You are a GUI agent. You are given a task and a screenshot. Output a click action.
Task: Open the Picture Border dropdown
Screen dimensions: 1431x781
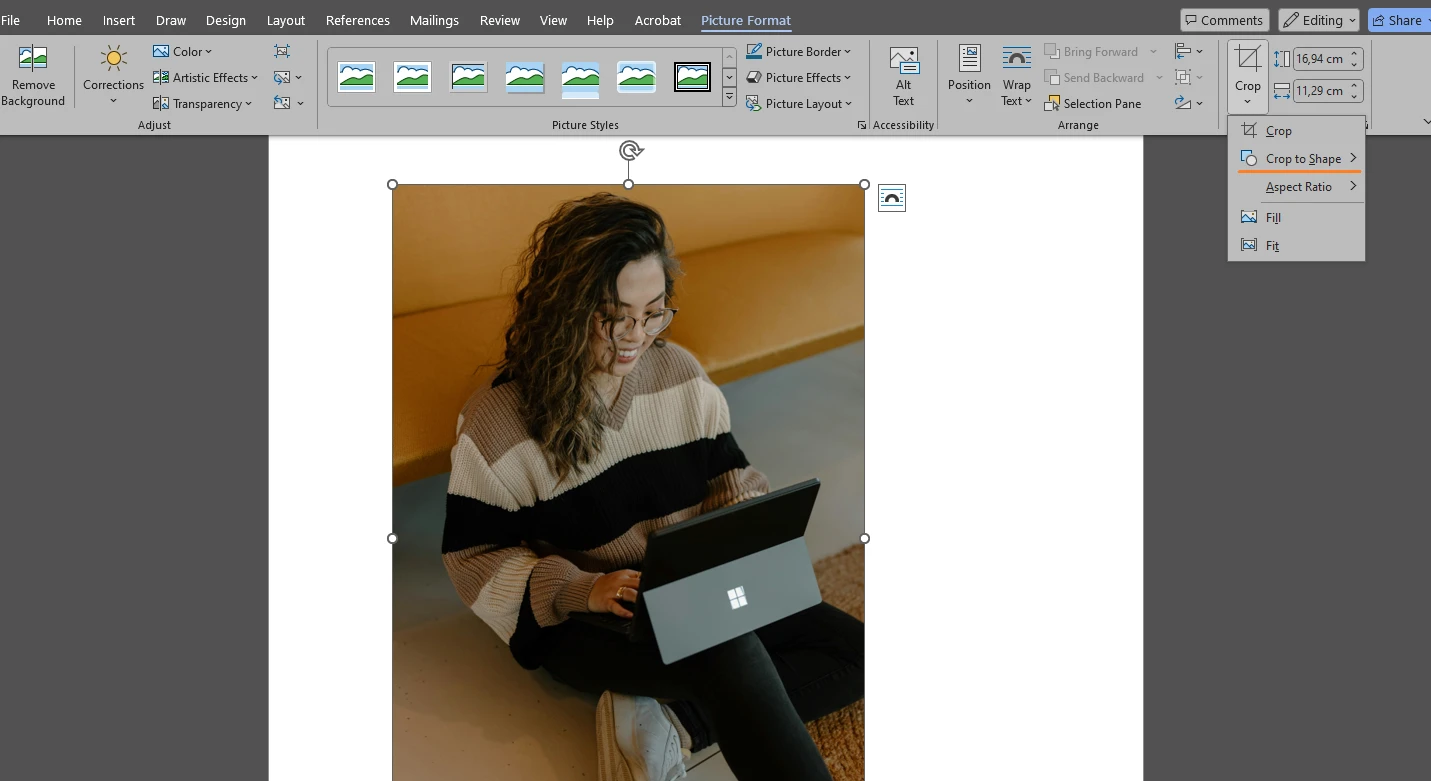tap(798, 51)
